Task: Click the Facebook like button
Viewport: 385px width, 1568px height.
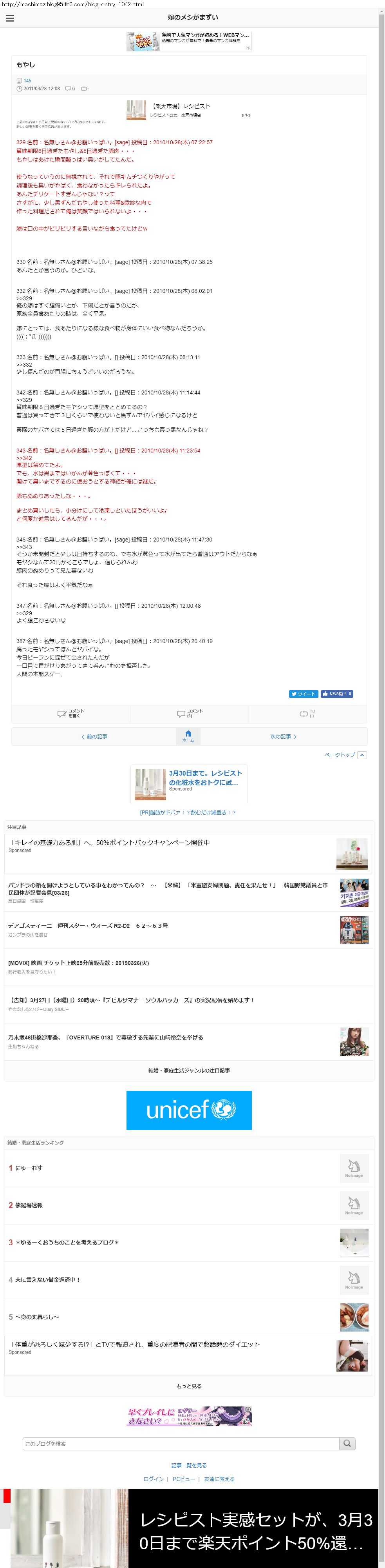Action: point(337,693)
